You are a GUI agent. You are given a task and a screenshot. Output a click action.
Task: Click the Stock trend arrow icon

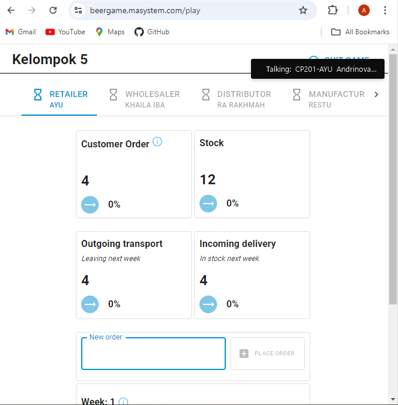[208, 203]
